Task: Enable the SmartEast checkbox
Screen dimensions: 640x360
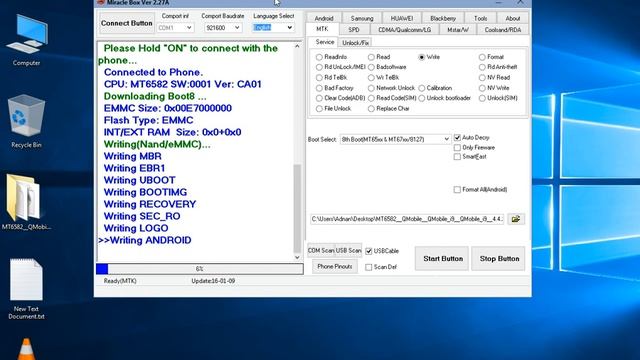Action: [x=457, y=157]
